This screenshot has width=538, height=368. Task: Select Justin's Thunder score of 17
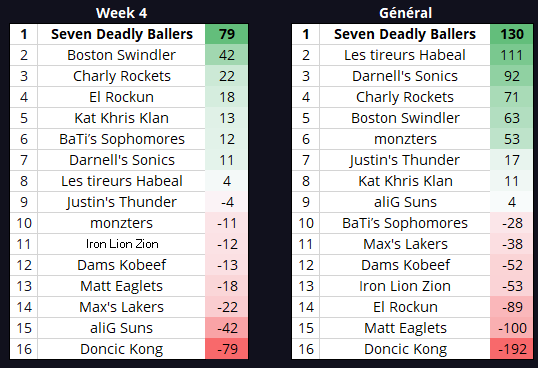(512, 160)
